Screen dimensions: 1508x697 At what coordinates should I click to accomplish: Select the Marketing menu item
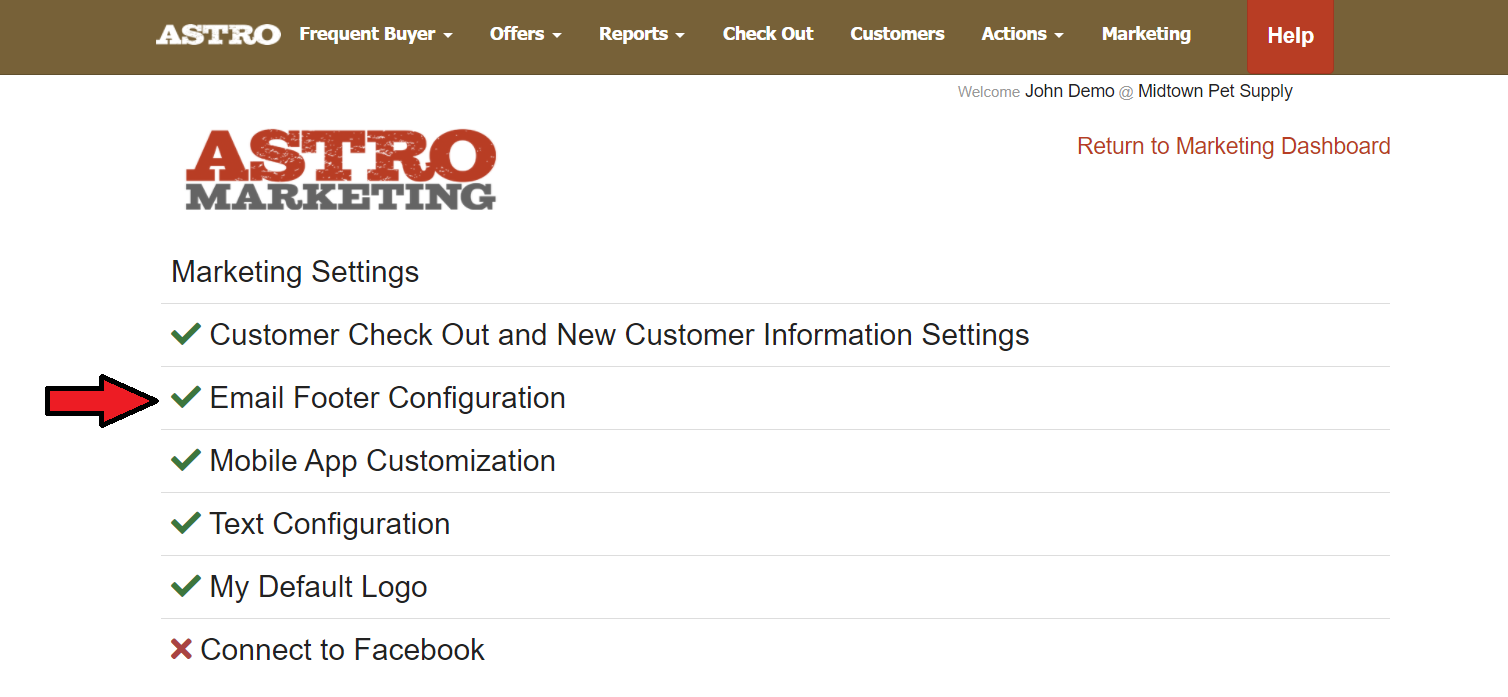click(x=1146, y=34)
